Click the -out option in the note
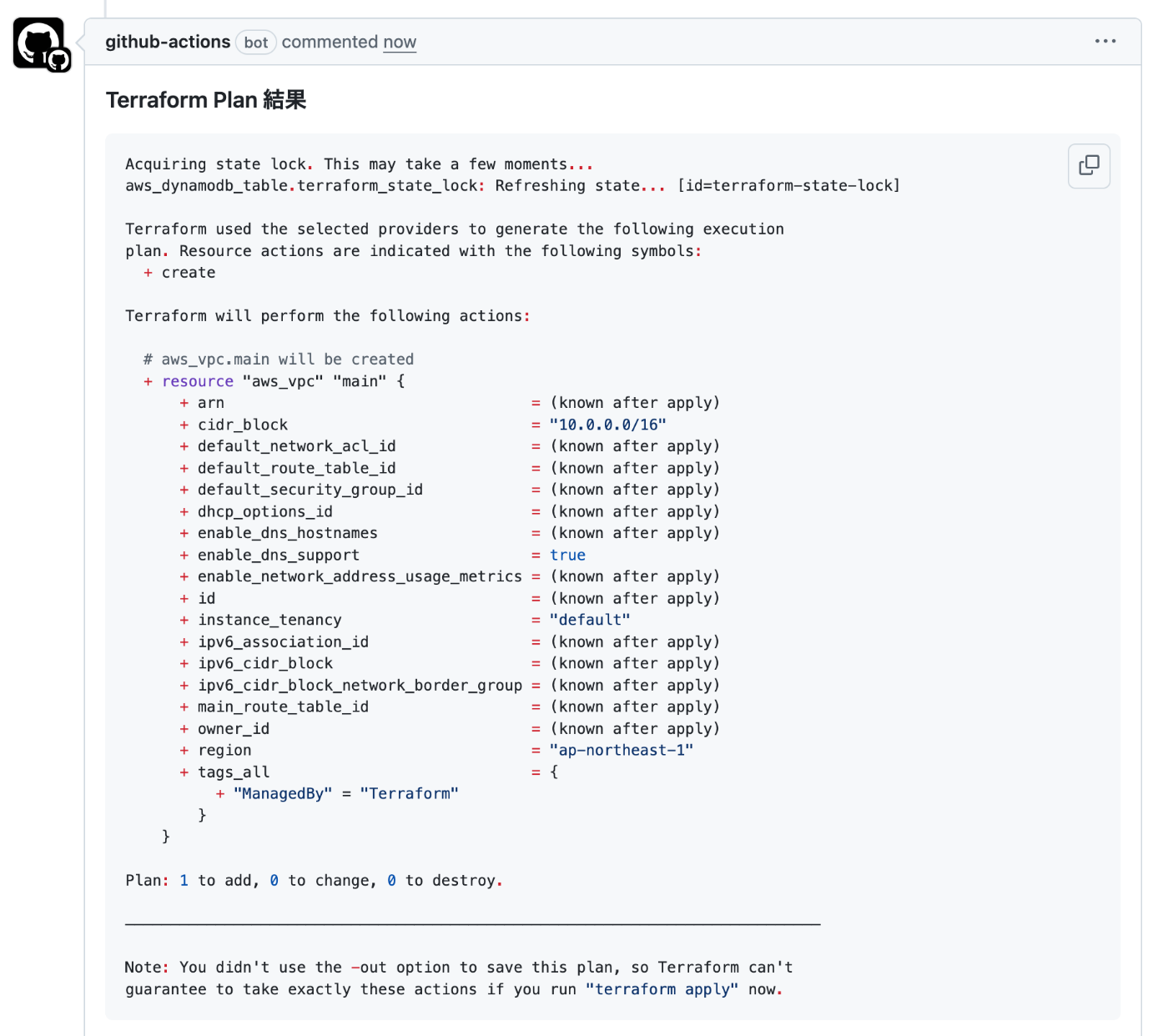Viewport: 1168px width, 1036px height. coord(368,968)
